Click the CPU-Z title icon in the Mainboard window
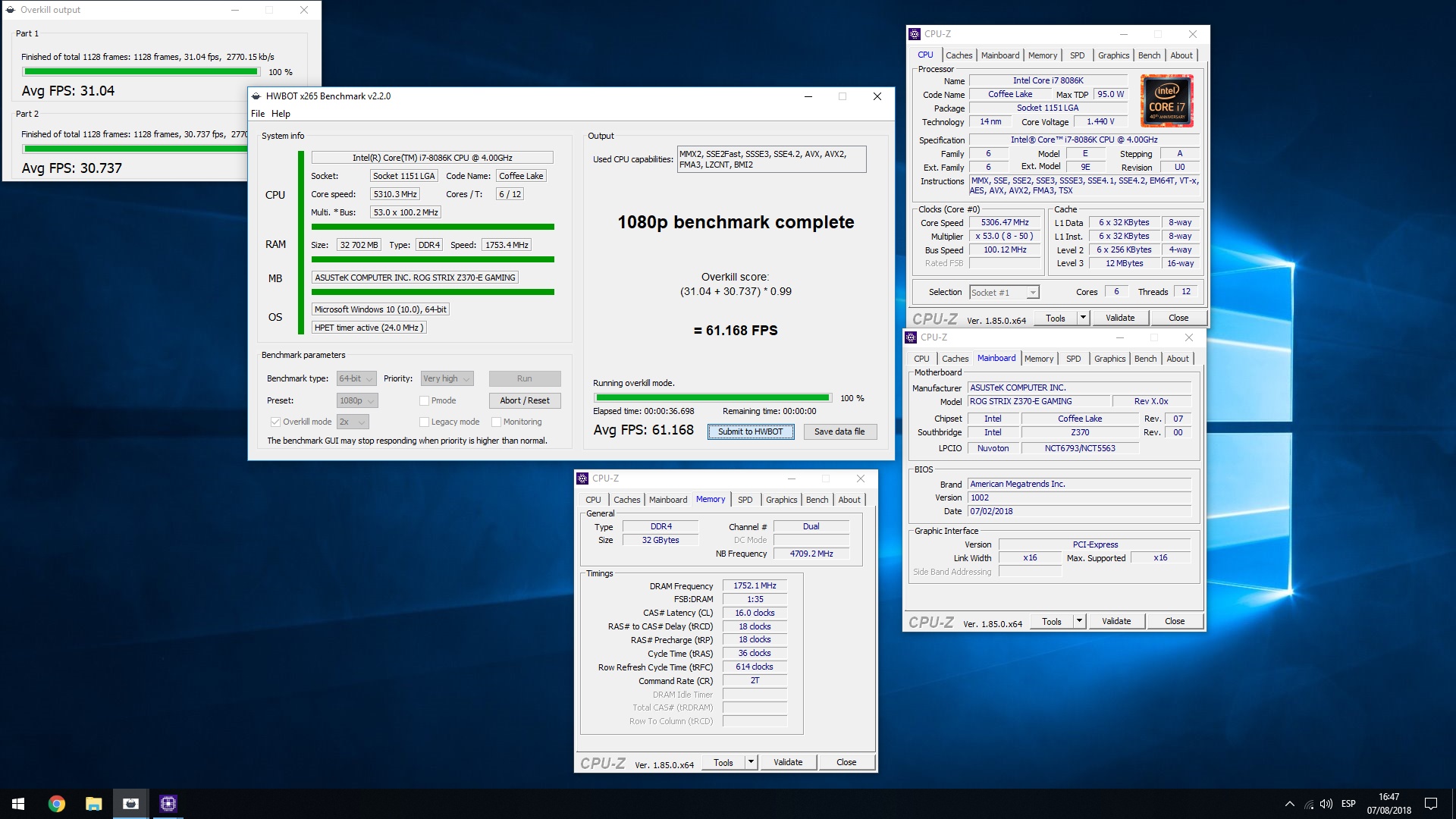1456x819 pixels. coord(911,337)
